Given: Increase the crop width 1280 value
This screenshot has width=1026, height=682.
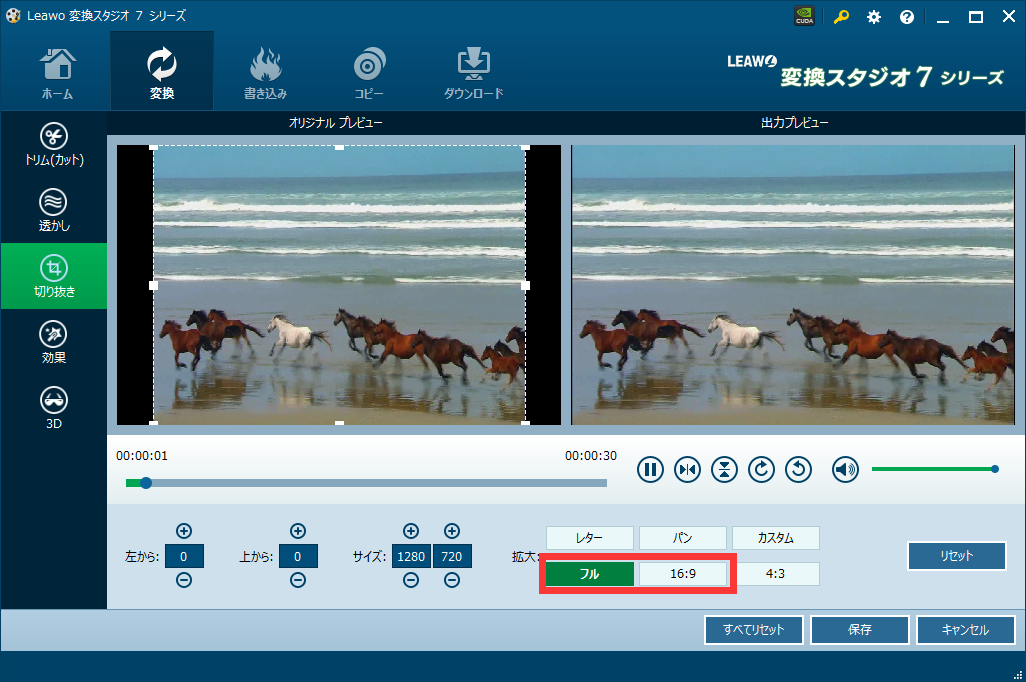Looking at the screenshot, I should [x=410, y=531].
